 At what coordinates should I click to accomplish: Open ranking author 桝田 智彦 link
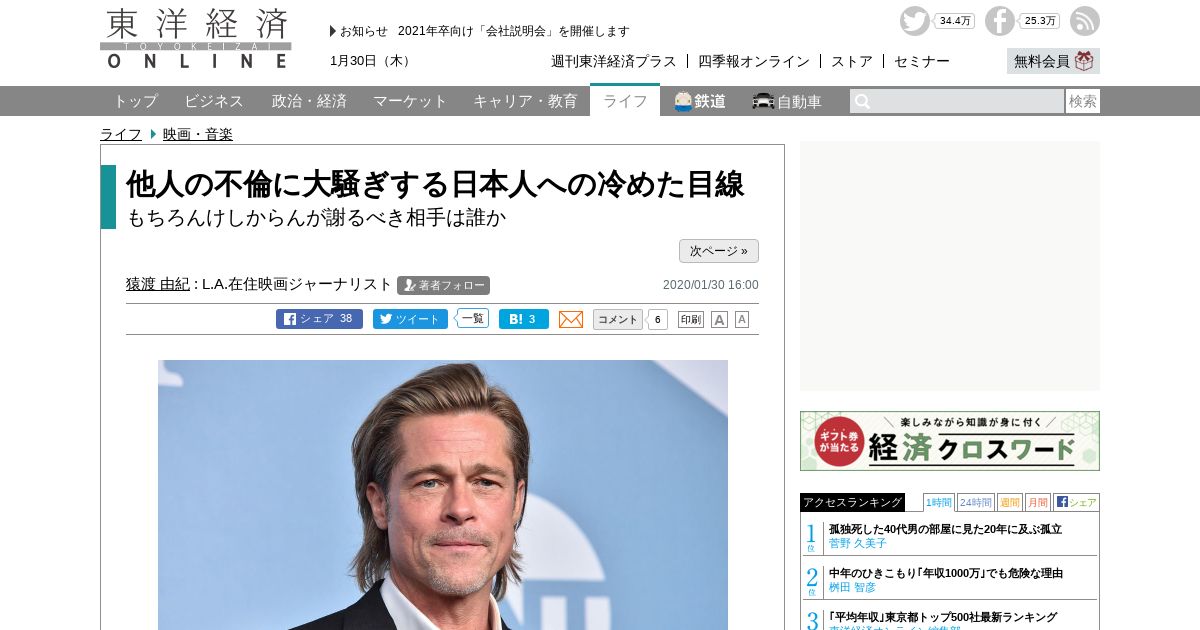pos(852,587)
